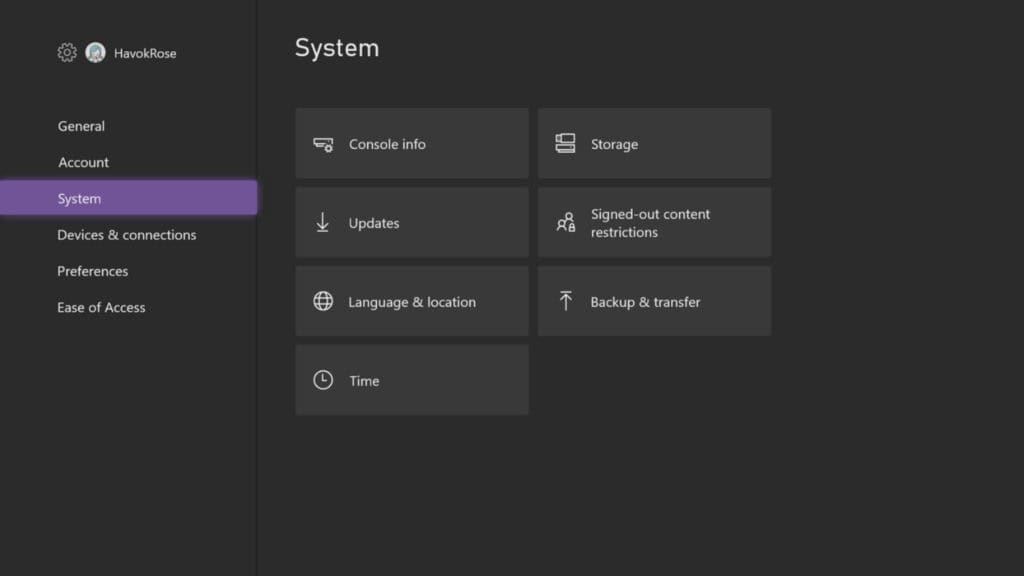Click the Signed-out content restrictions people icon
Viewport: 1024px width, 576px height.
coord(566,221)
